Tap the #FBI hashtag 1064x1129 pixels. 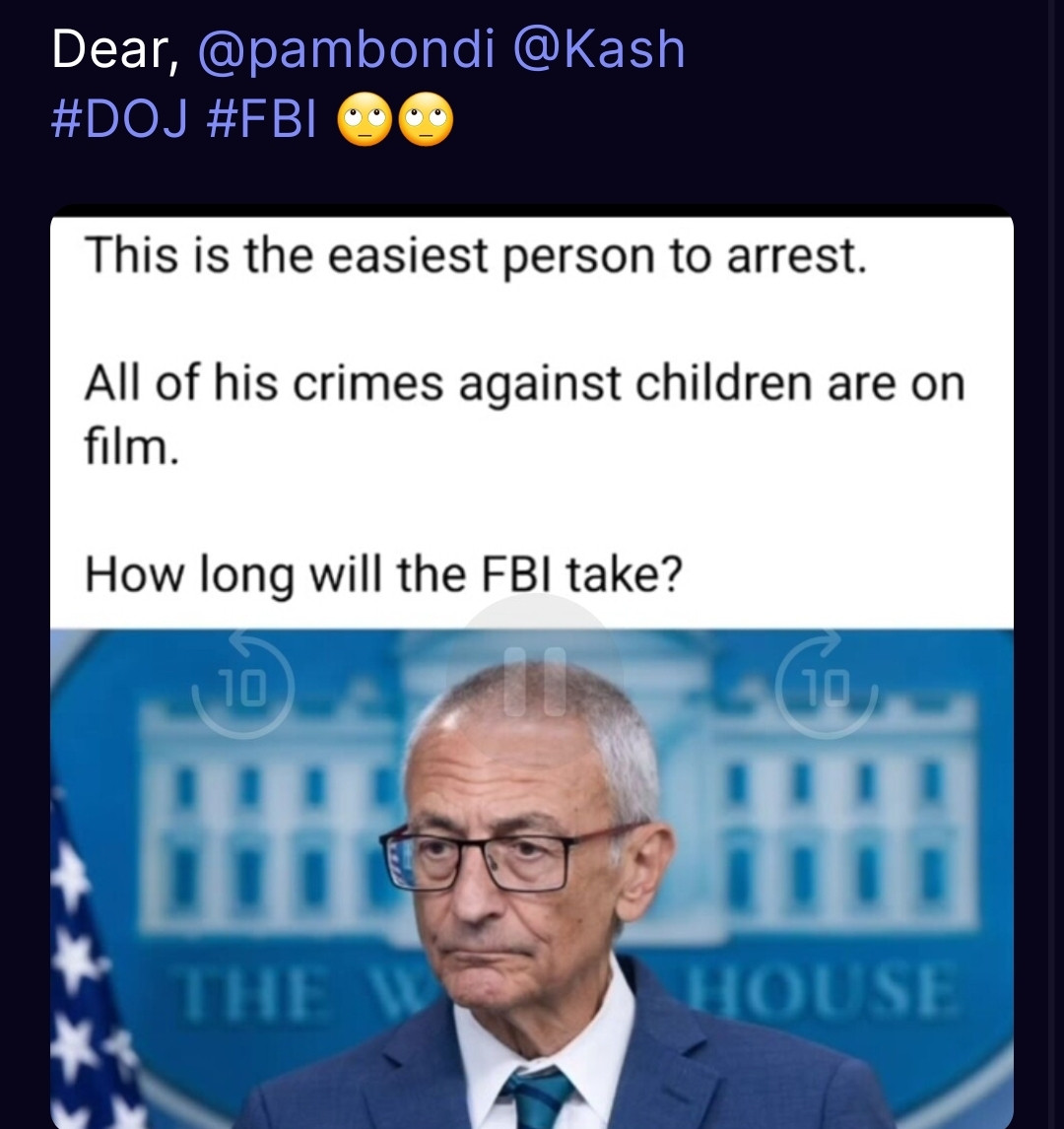point(263,123)
